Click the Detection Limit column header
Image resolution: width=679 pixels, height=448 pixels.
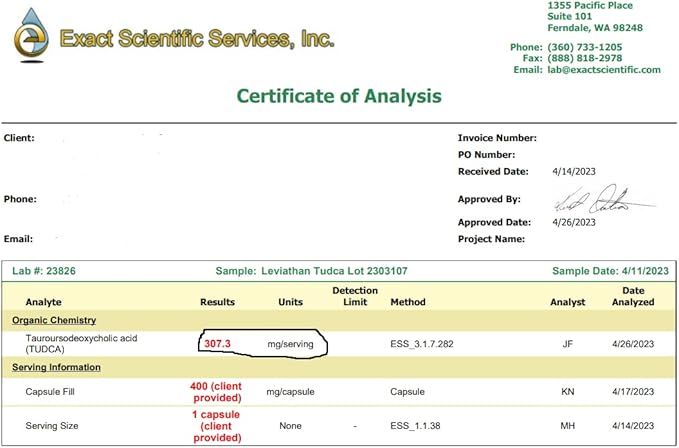(355, 296)
